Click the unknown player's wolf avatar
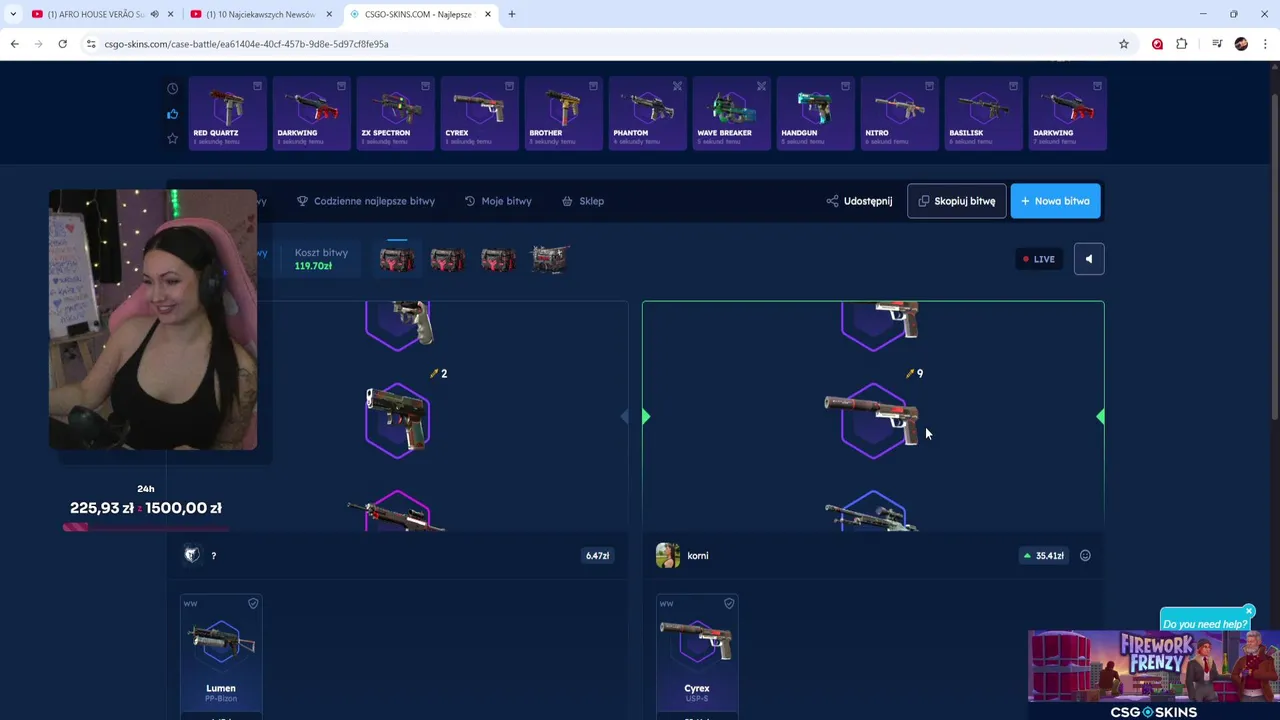 click(192, 555)
